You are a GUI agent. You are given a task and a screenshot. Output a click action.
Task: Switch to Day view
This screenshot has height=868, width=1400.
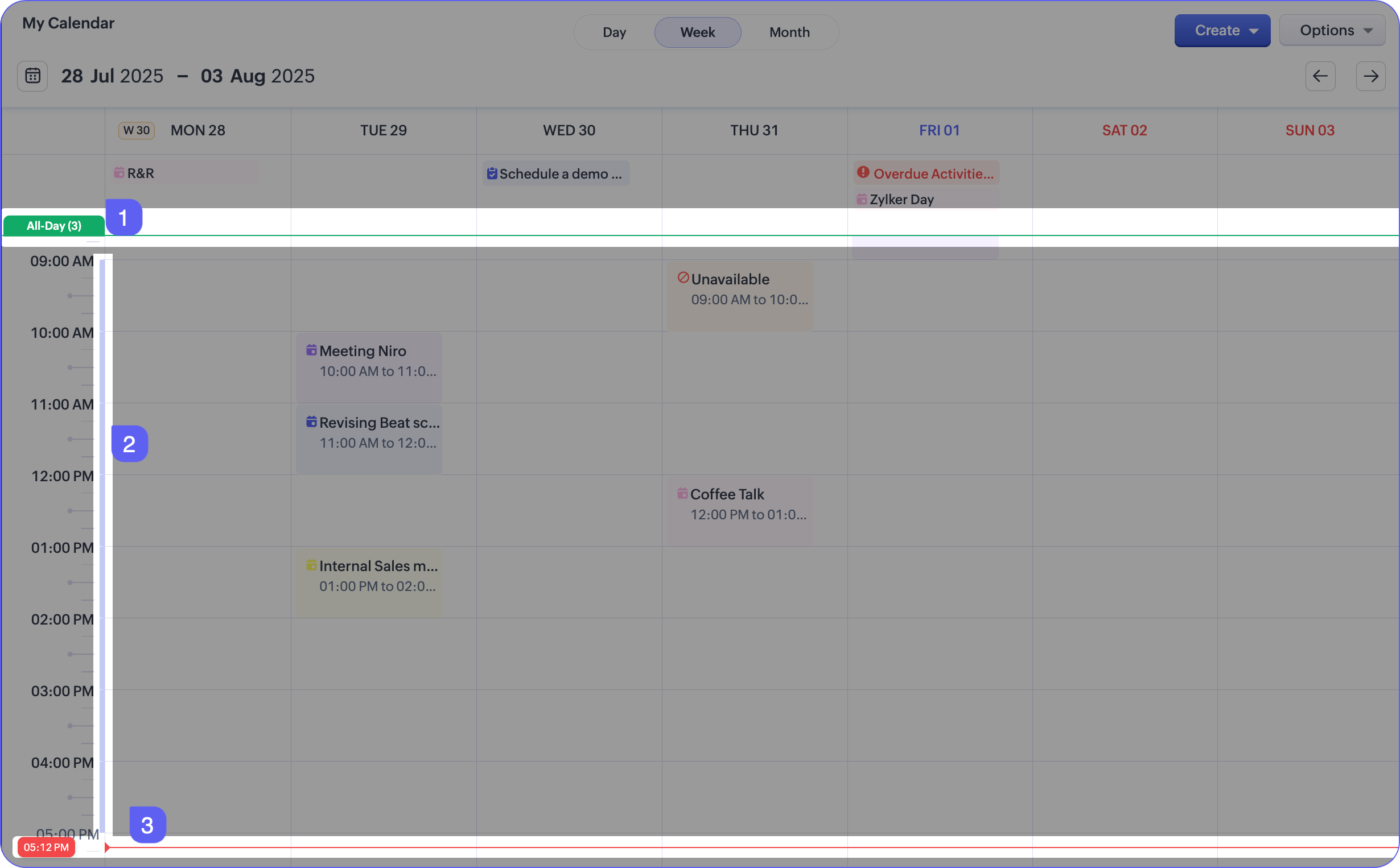(x=614, y=32)
